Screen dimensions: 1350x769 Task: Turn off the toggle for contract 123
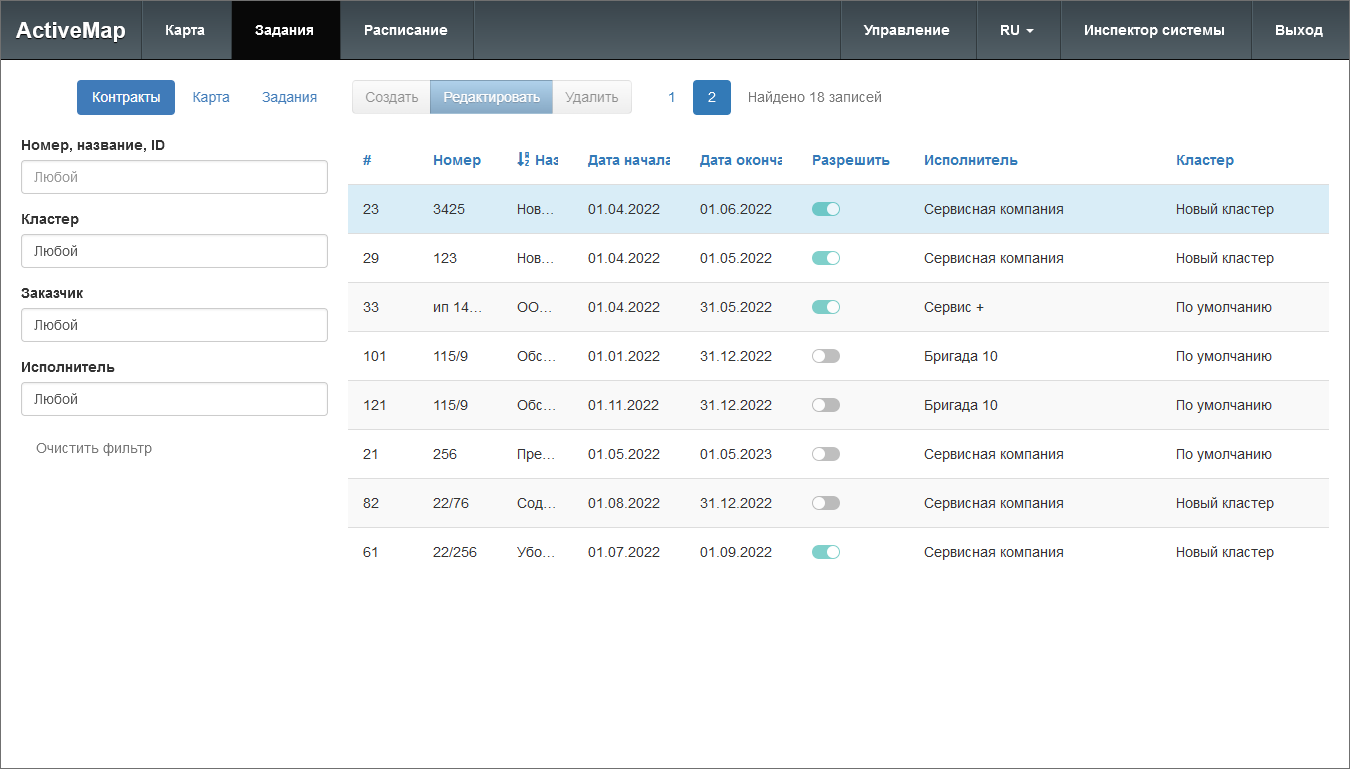point(825,258)
